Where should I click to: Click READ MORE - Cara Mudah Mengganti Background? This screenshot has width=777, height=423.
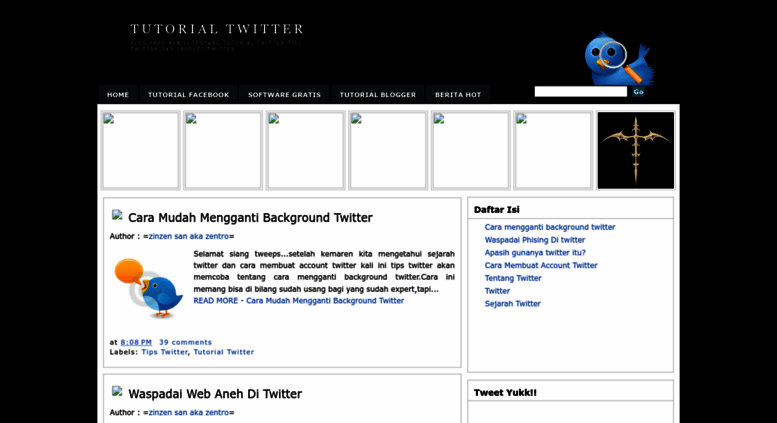coord(299,301)
